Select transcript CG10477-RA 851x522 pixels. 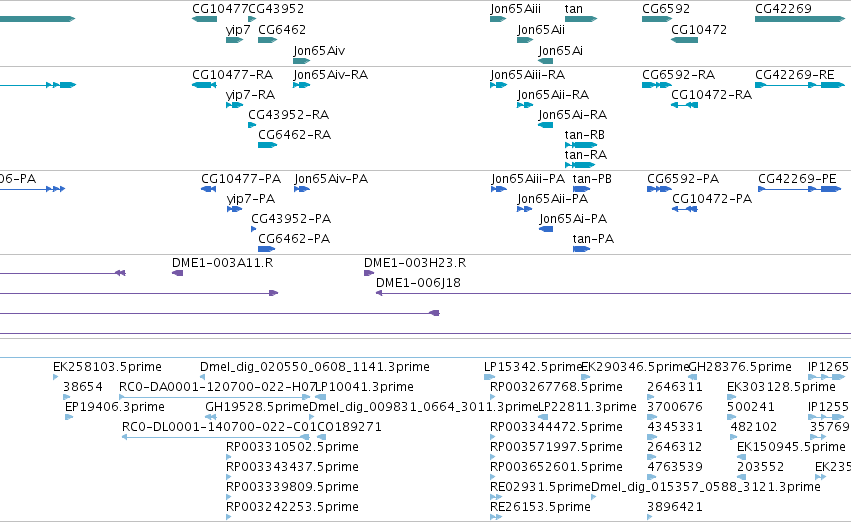click(205, 85)
